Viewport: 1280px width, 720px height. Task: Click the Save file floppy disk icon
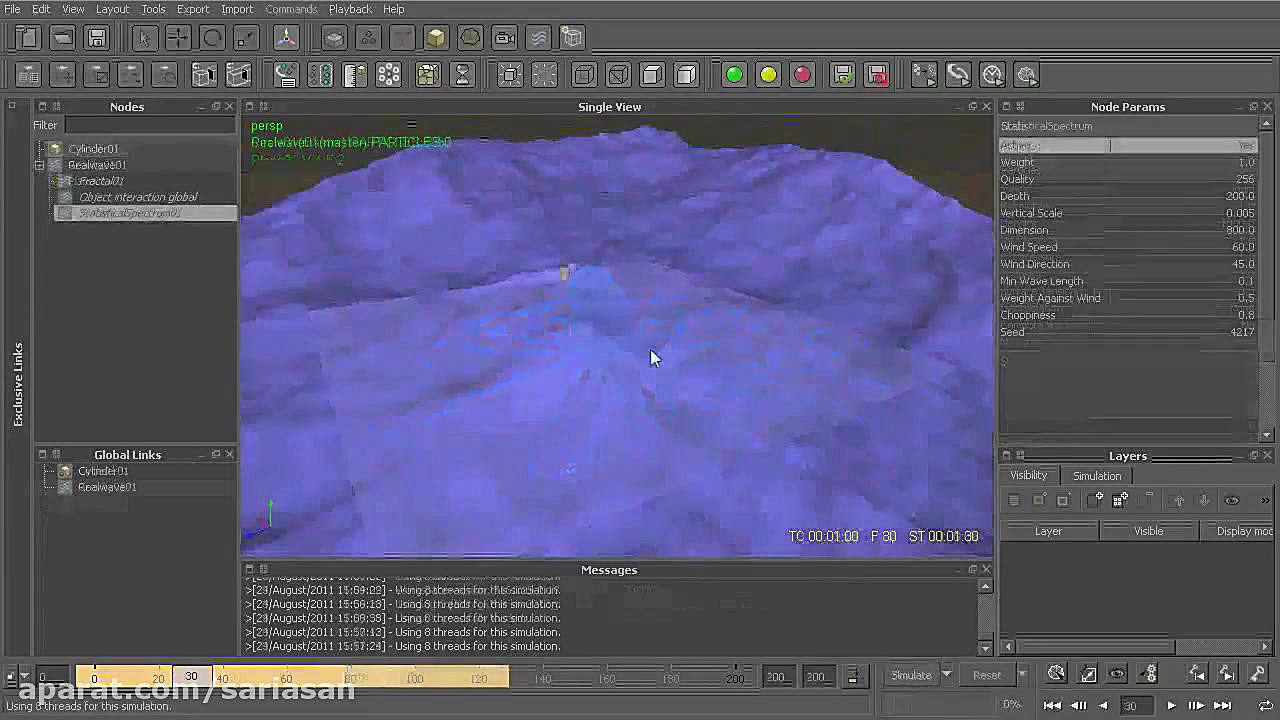(x=97, y=38)
